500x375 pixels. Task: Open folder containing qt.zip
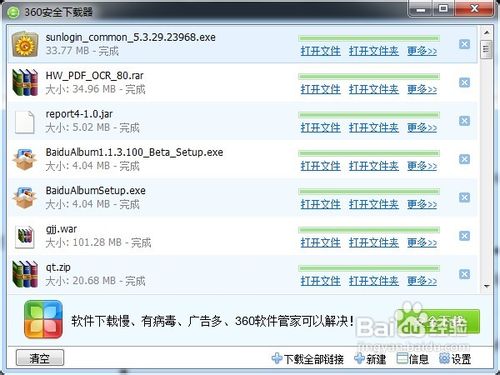click(374, 281)
